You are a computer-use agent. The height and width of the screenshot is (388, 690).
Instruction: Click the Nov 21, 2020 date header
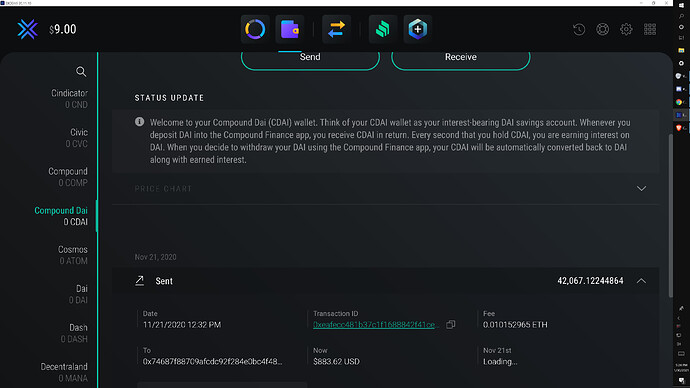(x=155, y=257)
